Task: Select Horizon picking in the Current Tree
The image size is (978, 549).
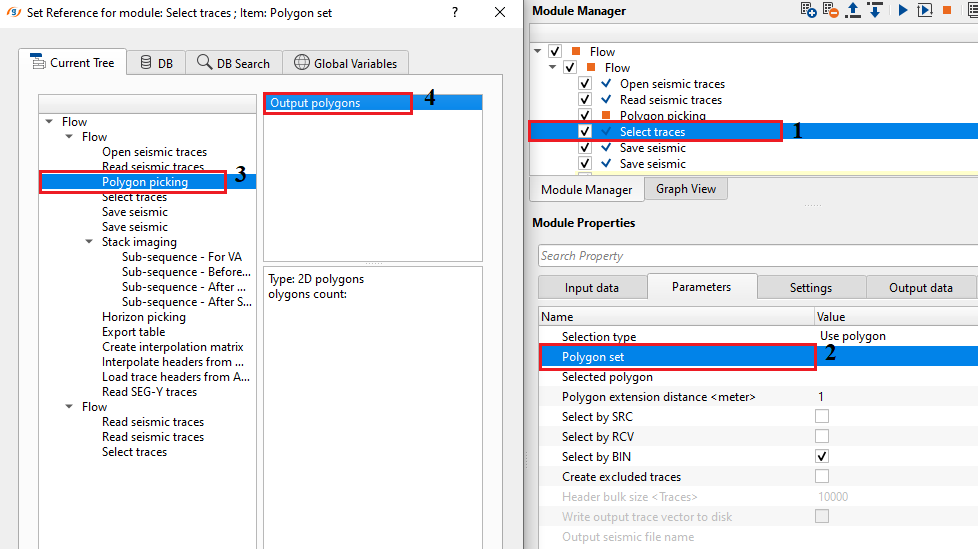Action: pyautogui.click(x=143, y=317)
